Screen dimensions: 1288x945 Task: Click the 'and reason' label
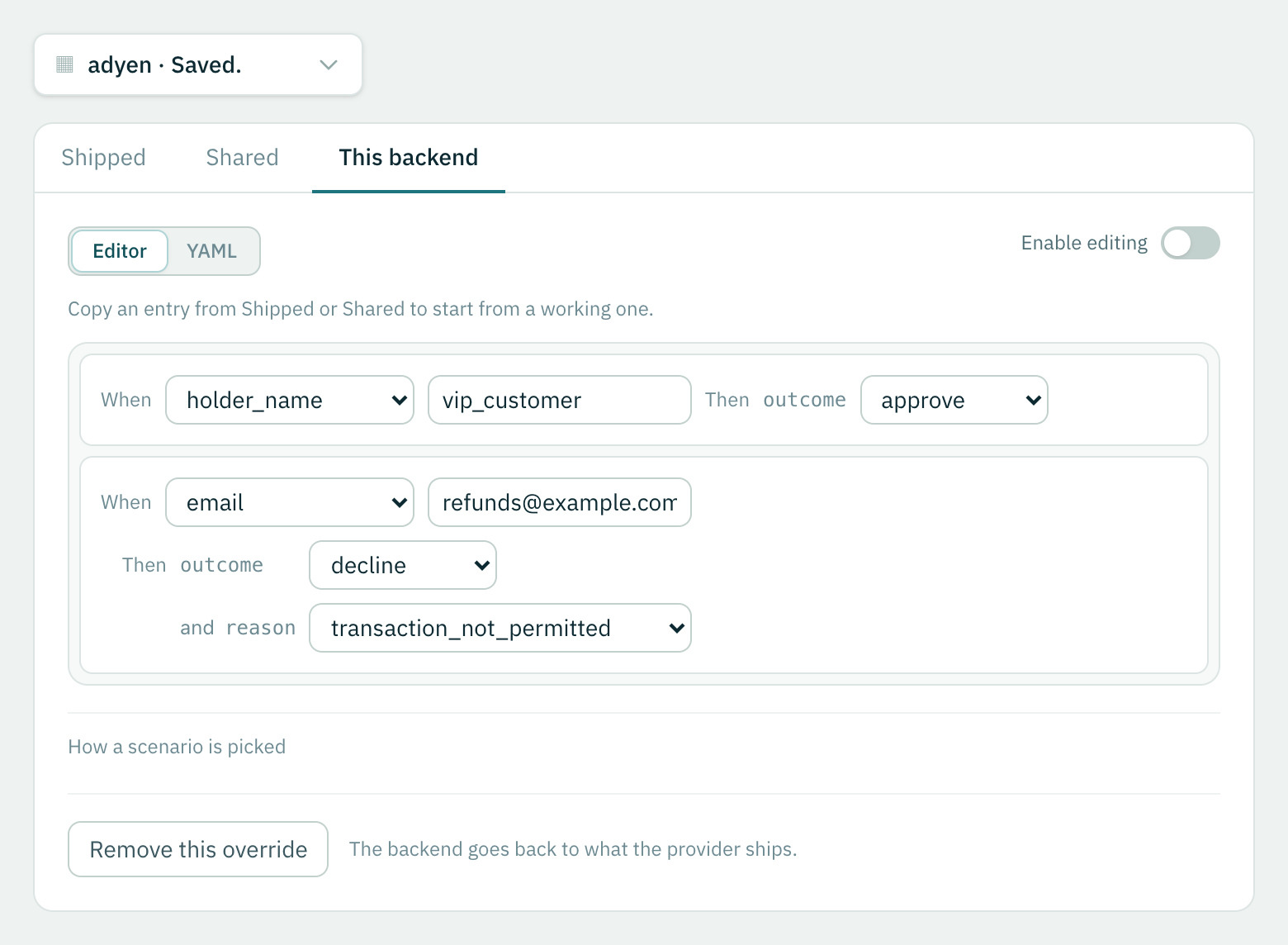(x=238, y=628)
